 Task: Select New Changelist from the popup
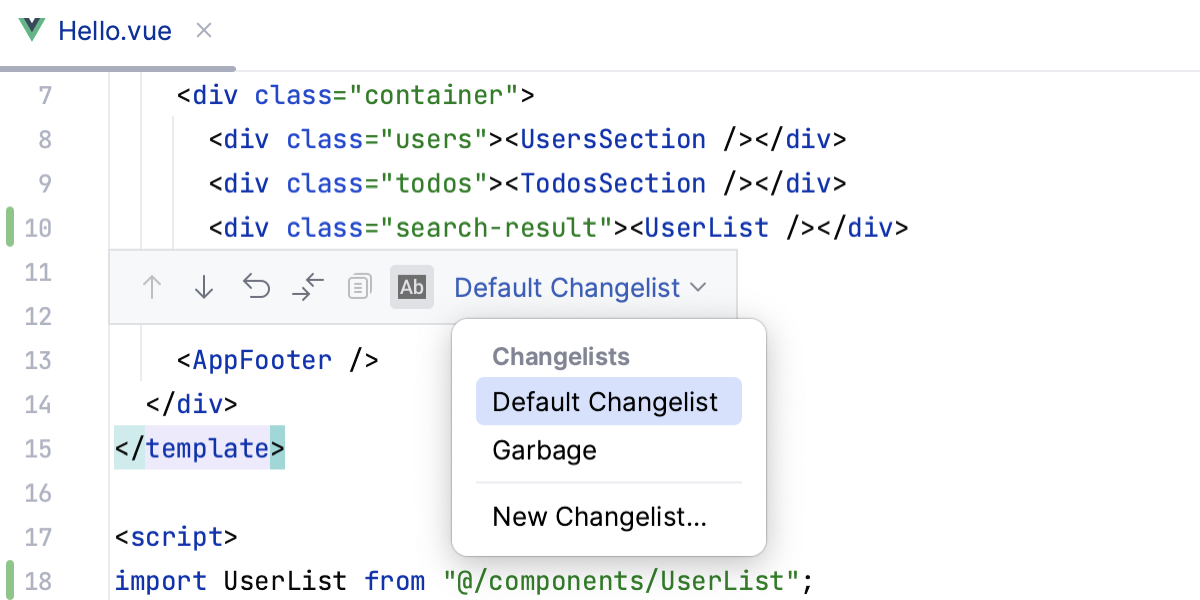(x=599, y=516)
